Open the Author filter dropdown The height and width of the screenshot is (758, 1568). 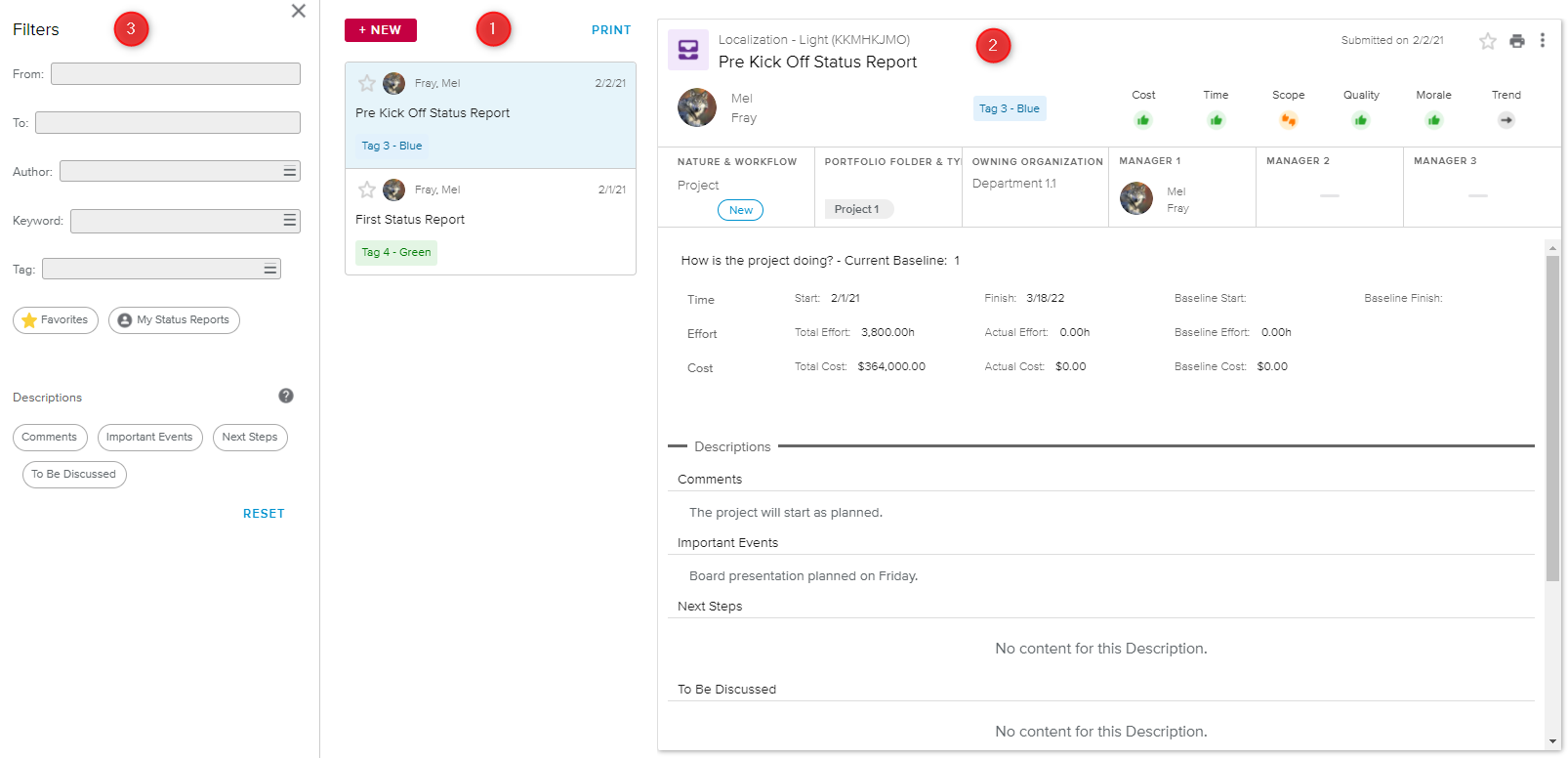tap(290, 172)
